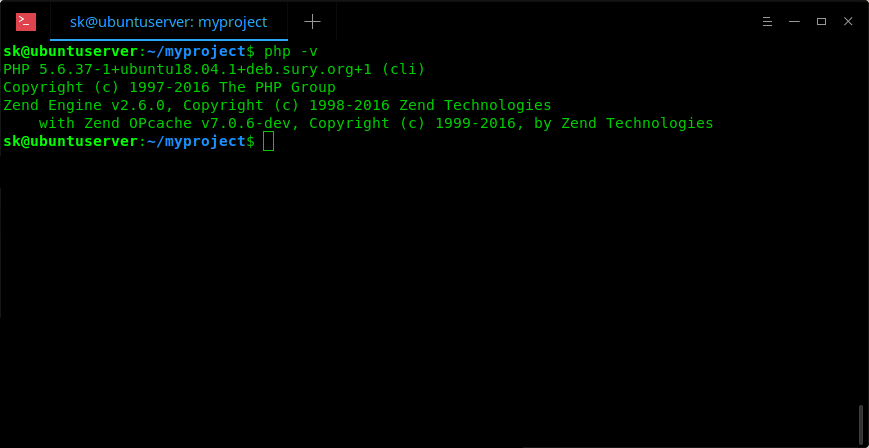Click the Zend OPcache v7.0.6-dev text
This screenshot has width=869, height=448.
188,123
